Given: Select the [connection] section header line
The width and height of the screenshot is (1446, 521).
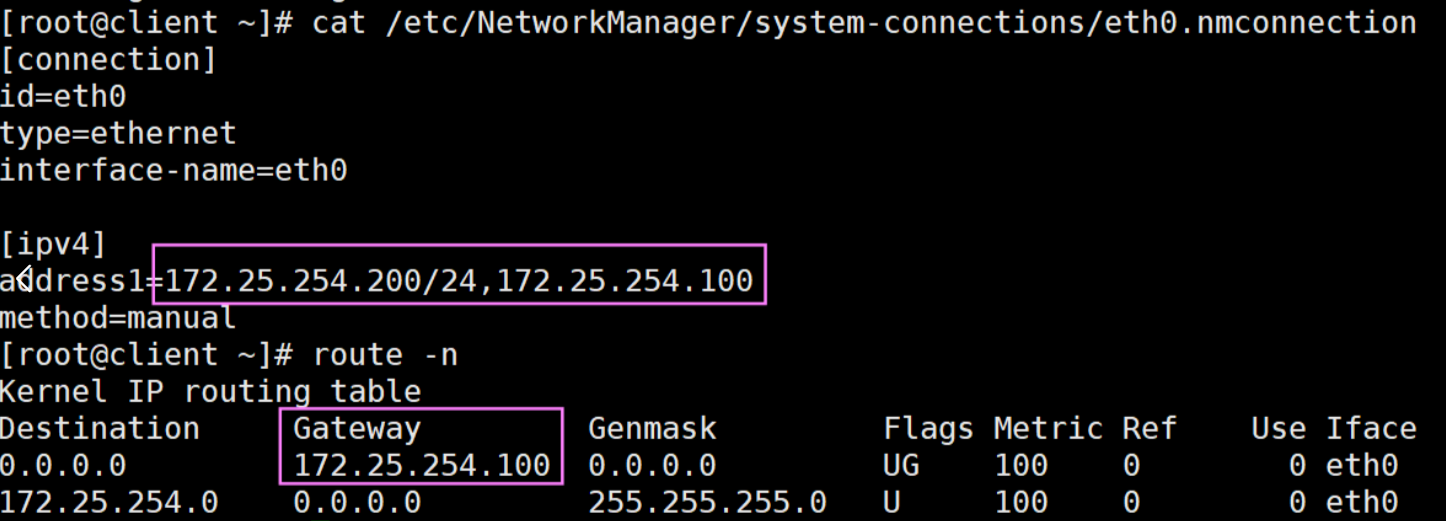Looking at the screenshot, I should (108, 60).
